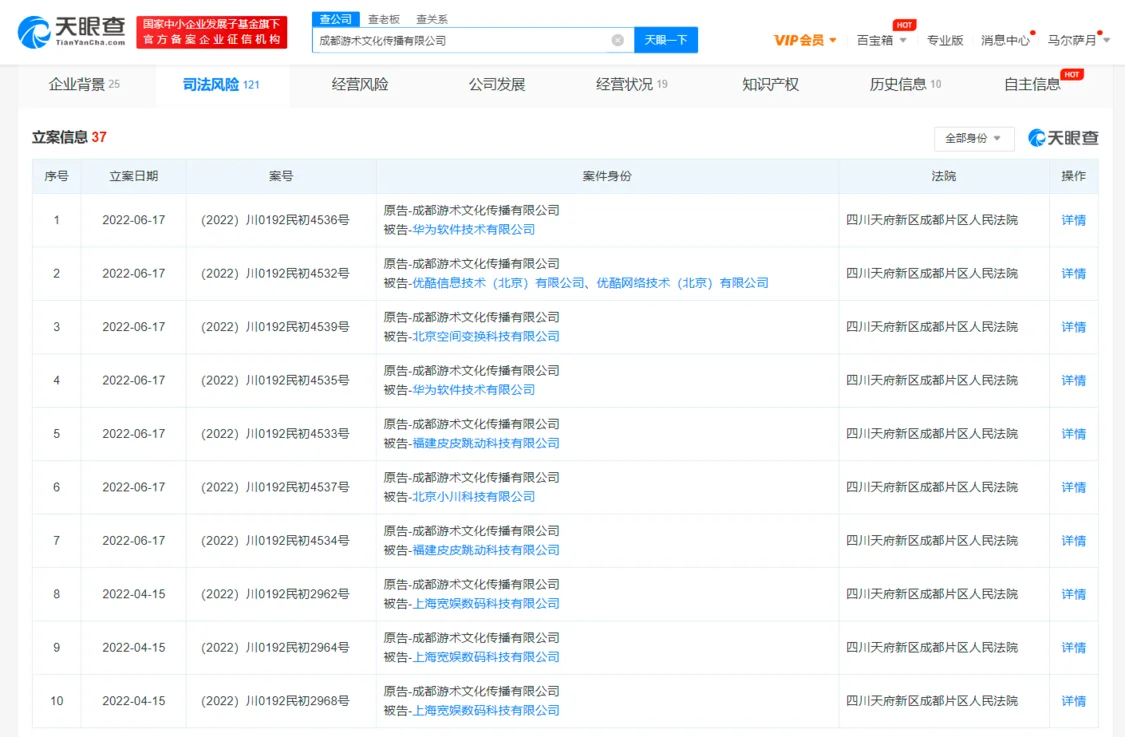The height and width of the screenshot is (737, 1125).
Task: Select the 查关系 search mode tab
Action: [432, 19]
